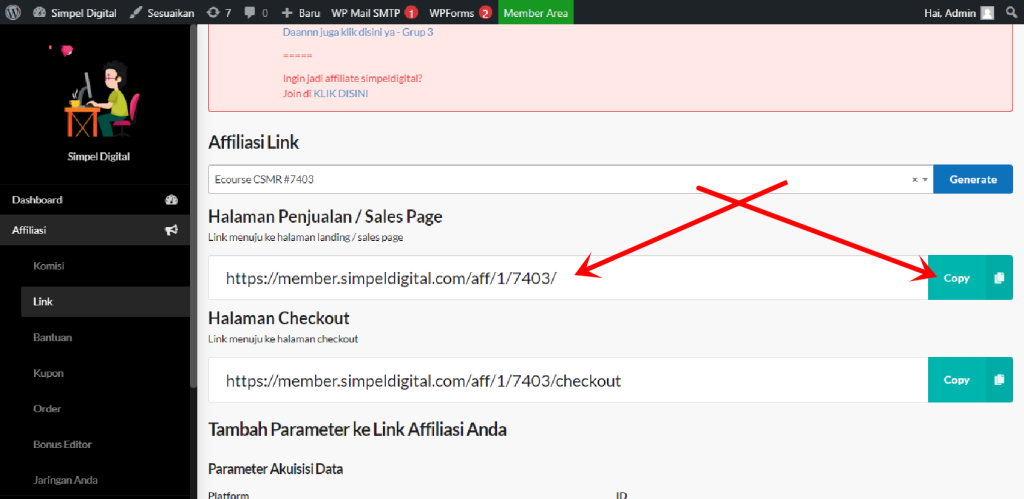The width and height of the screenshot is (1024, 499).
Task: Open WP Mail SMTP admin bar item
Action: tap(374, 12)
